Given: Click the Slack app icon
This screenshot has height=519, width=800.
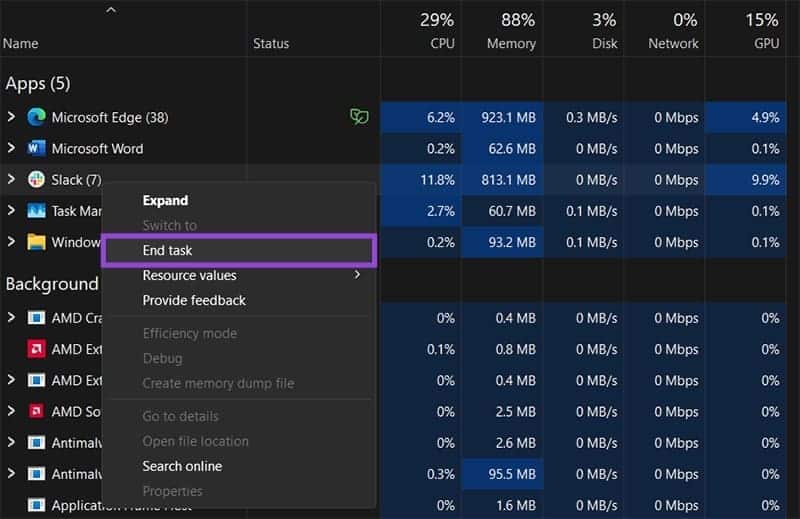Looking at the screenshot, I should click(x=36, y=180).
